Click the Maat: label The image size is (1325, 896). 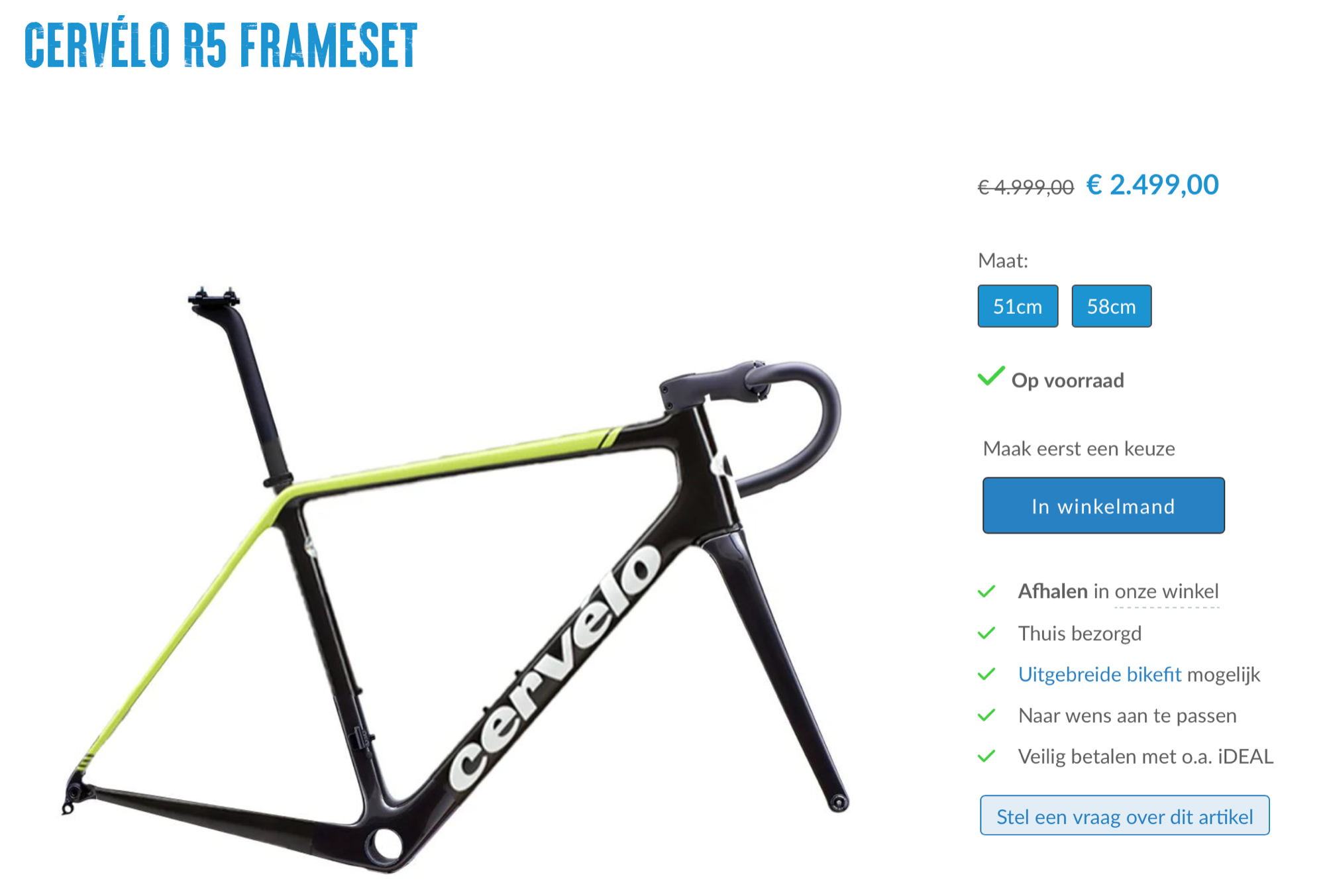pyautogui.click(x=1003, y=261)
